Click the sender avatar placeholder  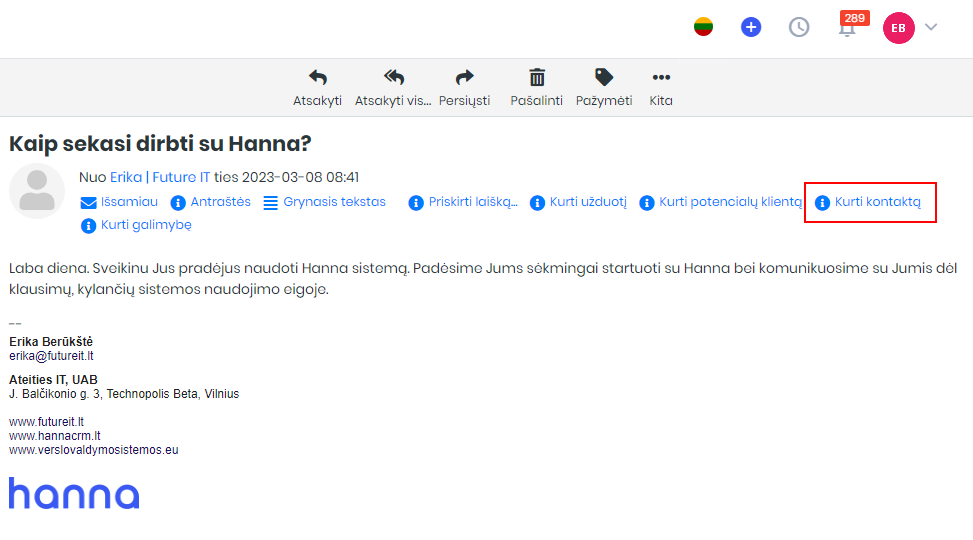(x=37, y=191)
